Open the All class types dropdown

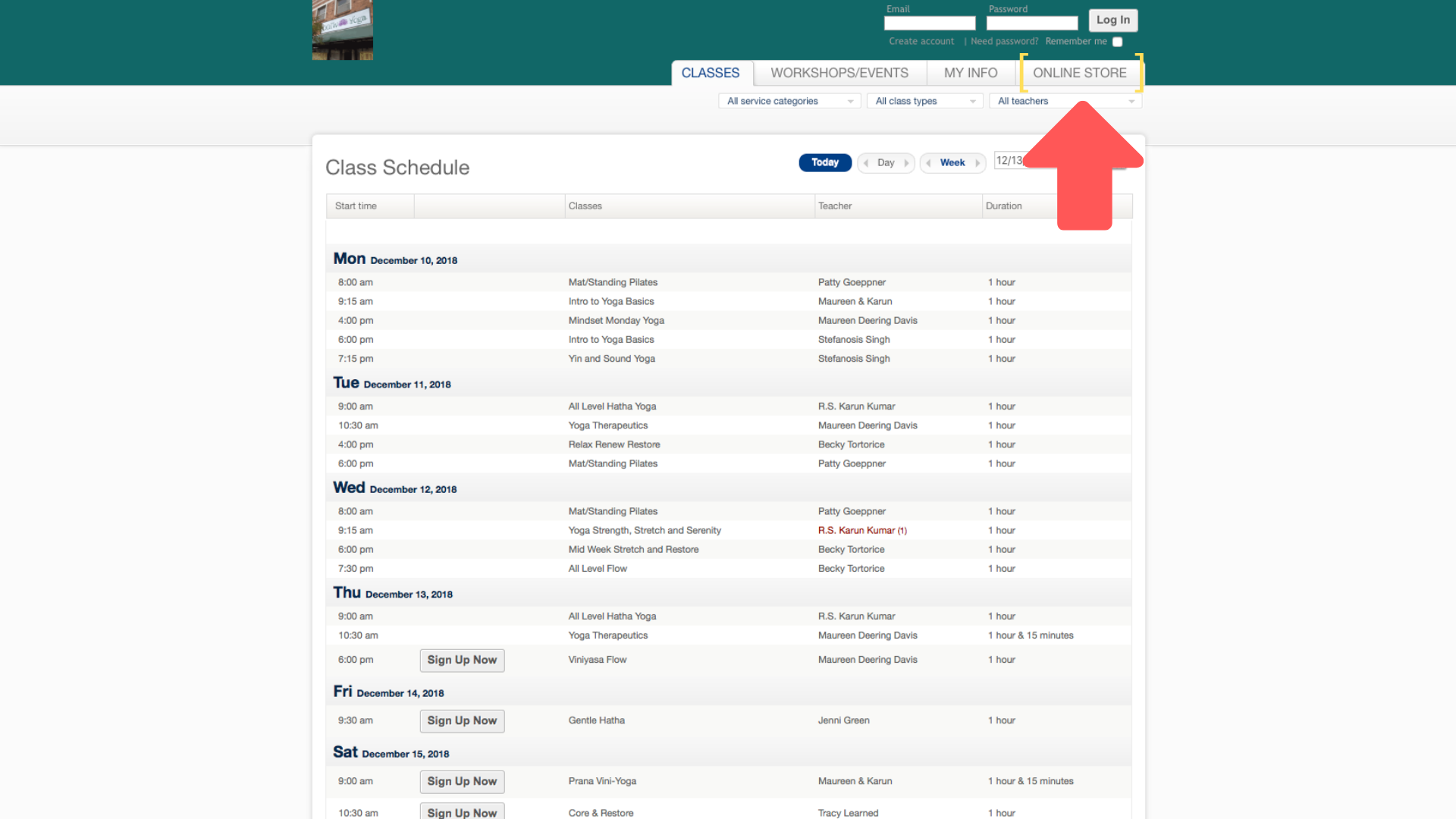pyautogui.click(x=924, y=101)
